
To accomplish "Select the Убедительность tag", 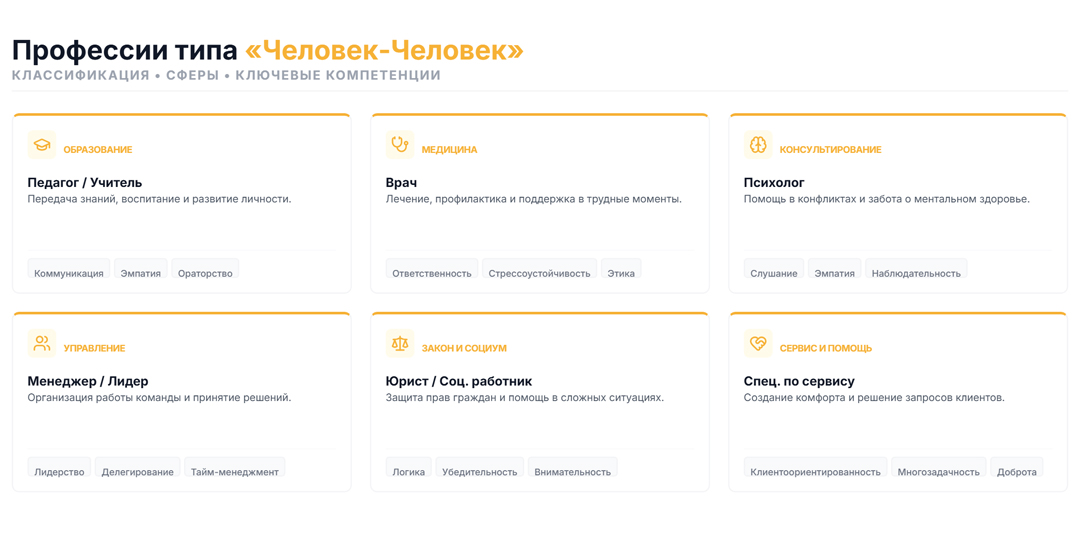I will point(479,471).
